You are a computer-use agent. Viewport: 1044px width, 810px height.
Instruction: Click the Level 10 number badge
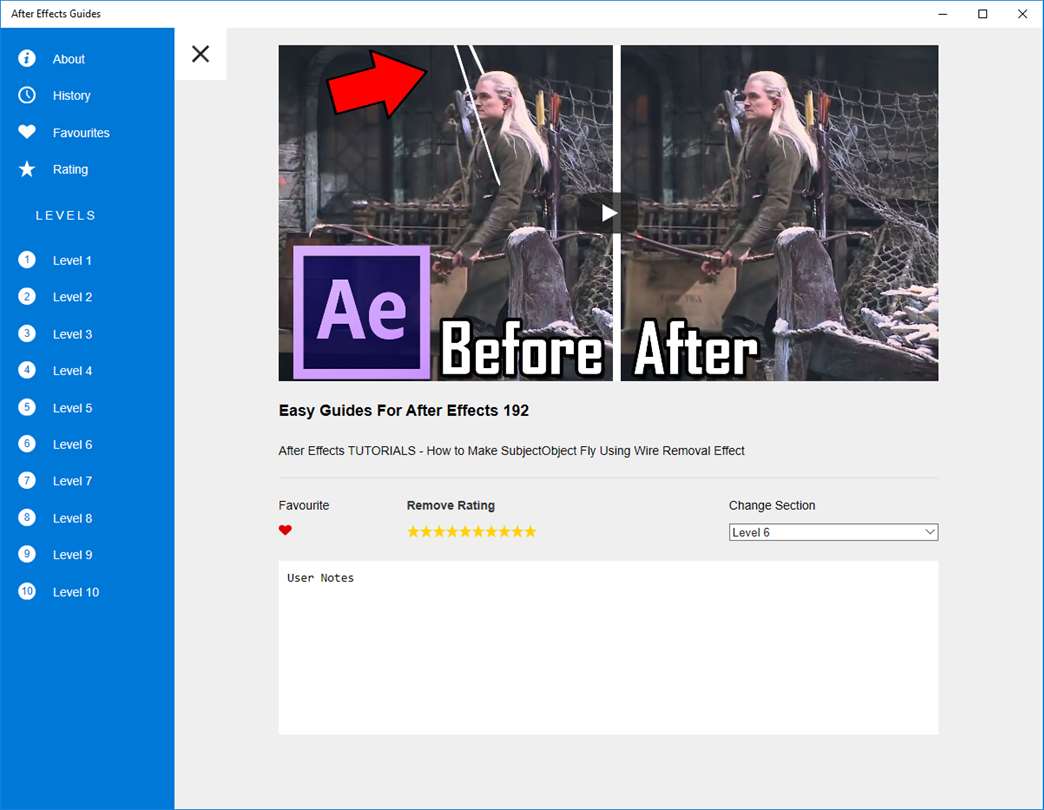[27, 591]
